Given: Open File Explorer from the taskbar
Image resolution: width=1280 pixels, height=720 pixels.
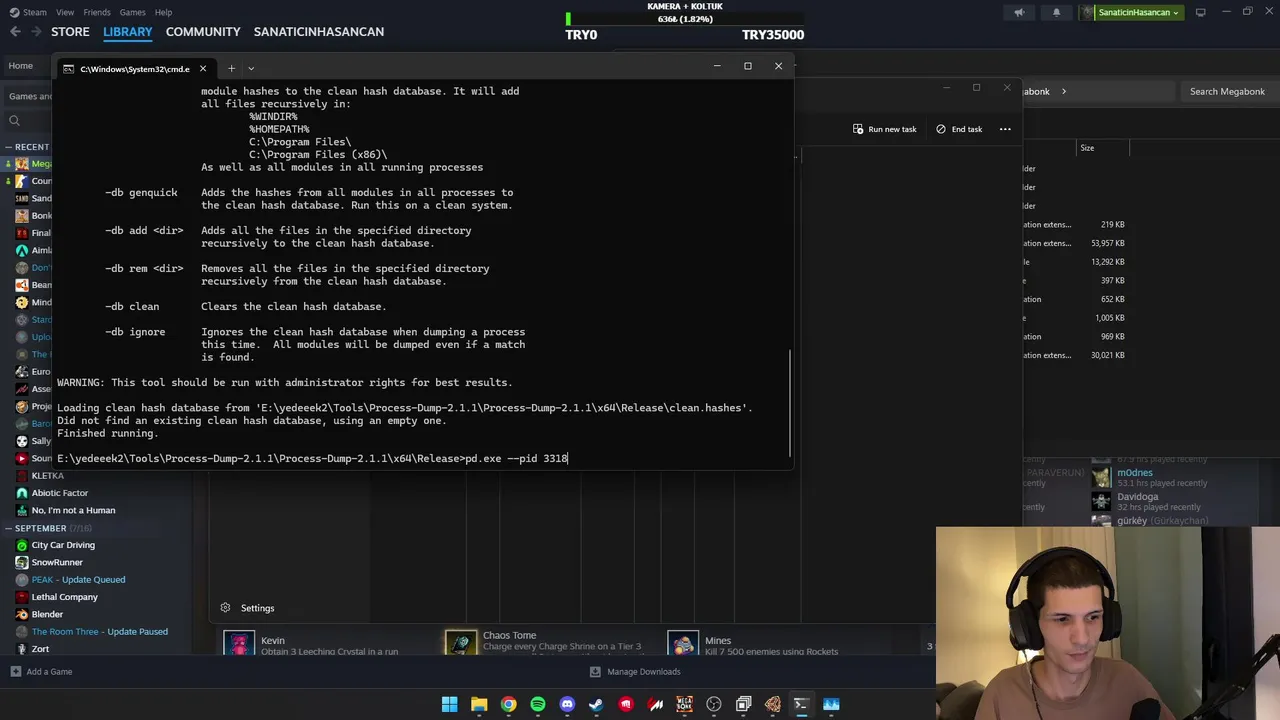Looking at the screenshot, I should (479, 704).
